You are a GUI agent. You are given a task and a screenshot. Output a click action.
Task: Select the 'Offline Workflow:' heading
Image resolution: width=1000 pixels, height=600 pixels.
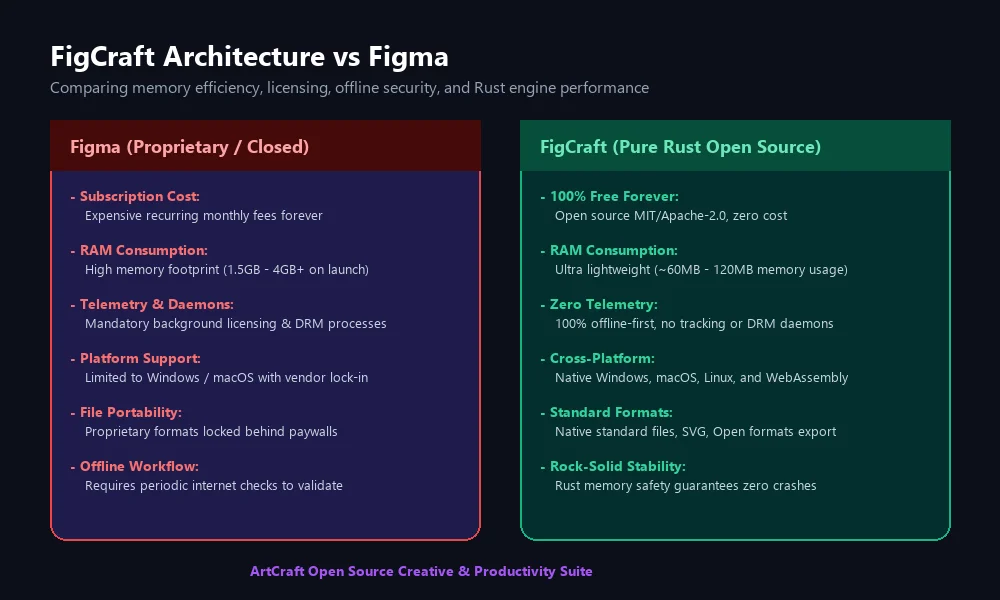139,467
